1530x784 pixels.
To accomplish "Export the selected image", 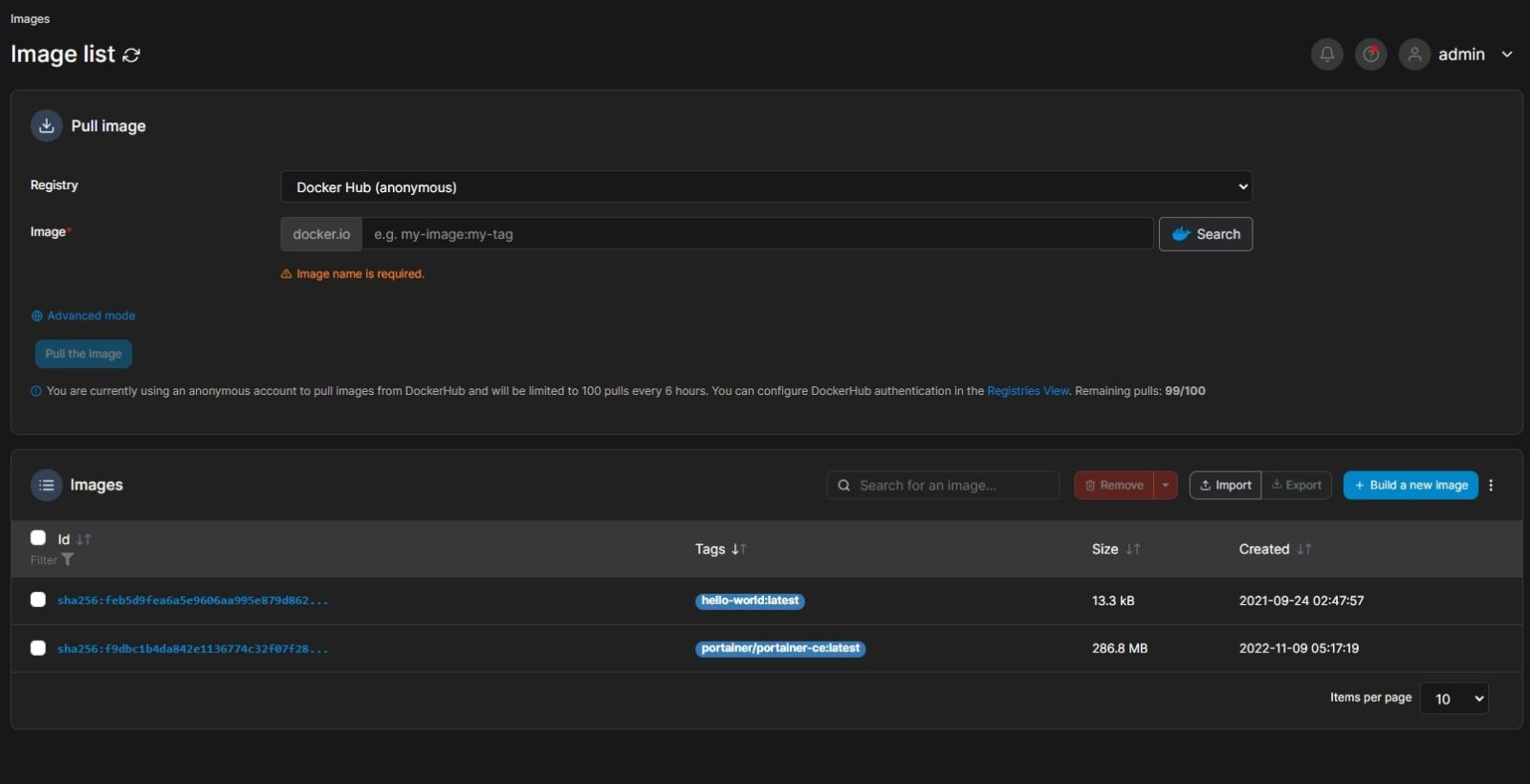I will click(1297, 486).
